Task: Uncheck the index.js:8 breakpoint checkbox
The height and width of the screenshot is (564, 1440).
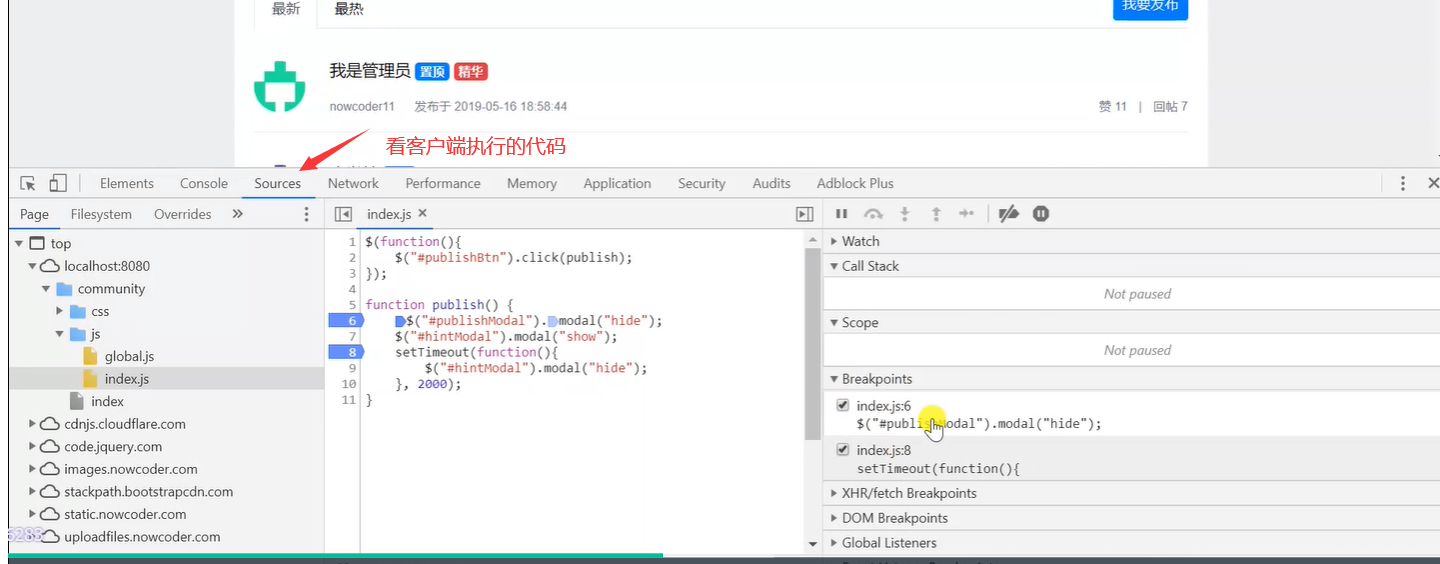Action: pos(842,450)
